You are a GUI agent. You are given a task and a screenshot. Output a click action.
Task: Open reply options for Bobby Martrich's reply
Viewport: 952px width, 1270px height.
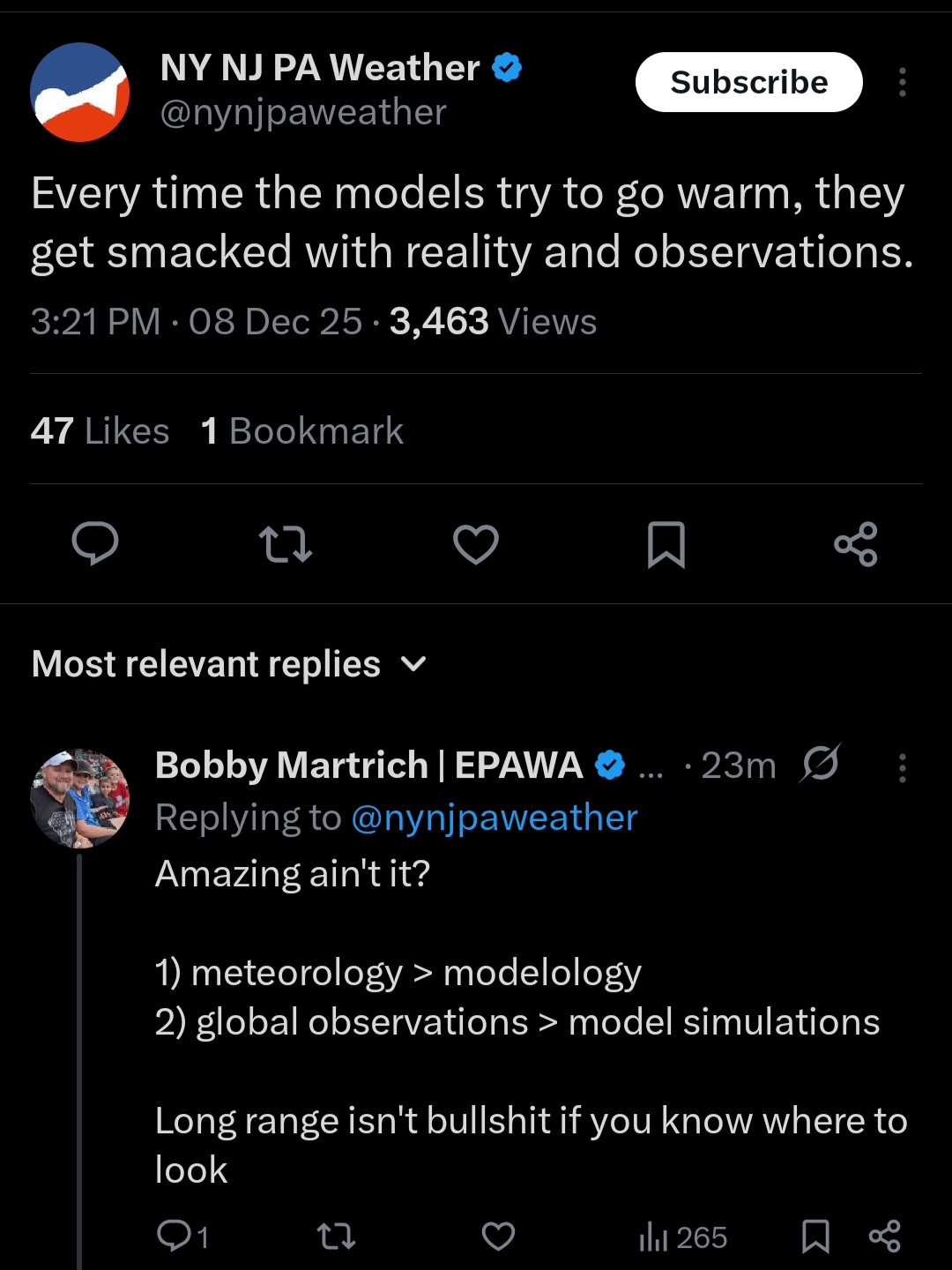coord(902,767)
